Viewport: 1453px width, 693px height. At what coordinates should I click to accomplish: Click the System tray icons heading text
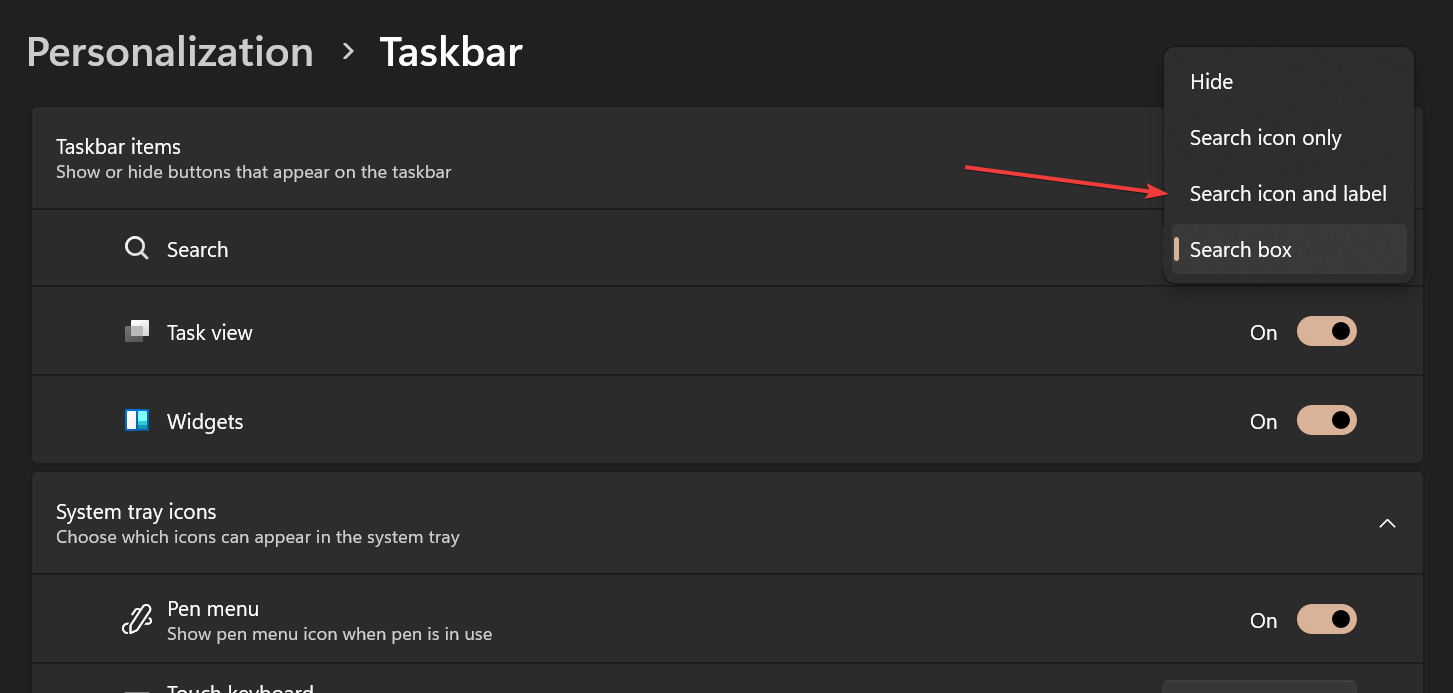pyautogui.click(x=136, y=512)
